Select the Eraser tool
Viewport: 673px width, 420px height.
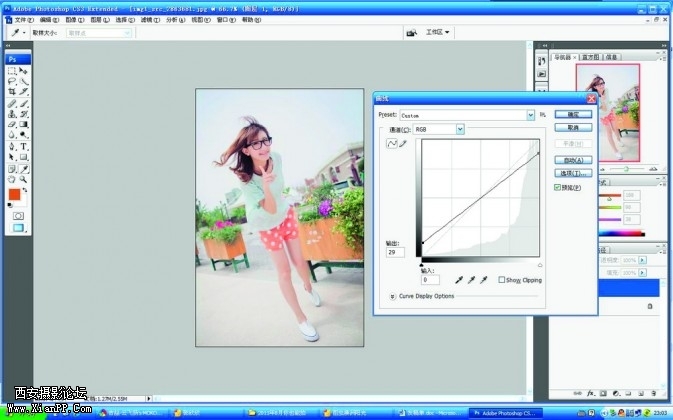click(x=12, y=124)
